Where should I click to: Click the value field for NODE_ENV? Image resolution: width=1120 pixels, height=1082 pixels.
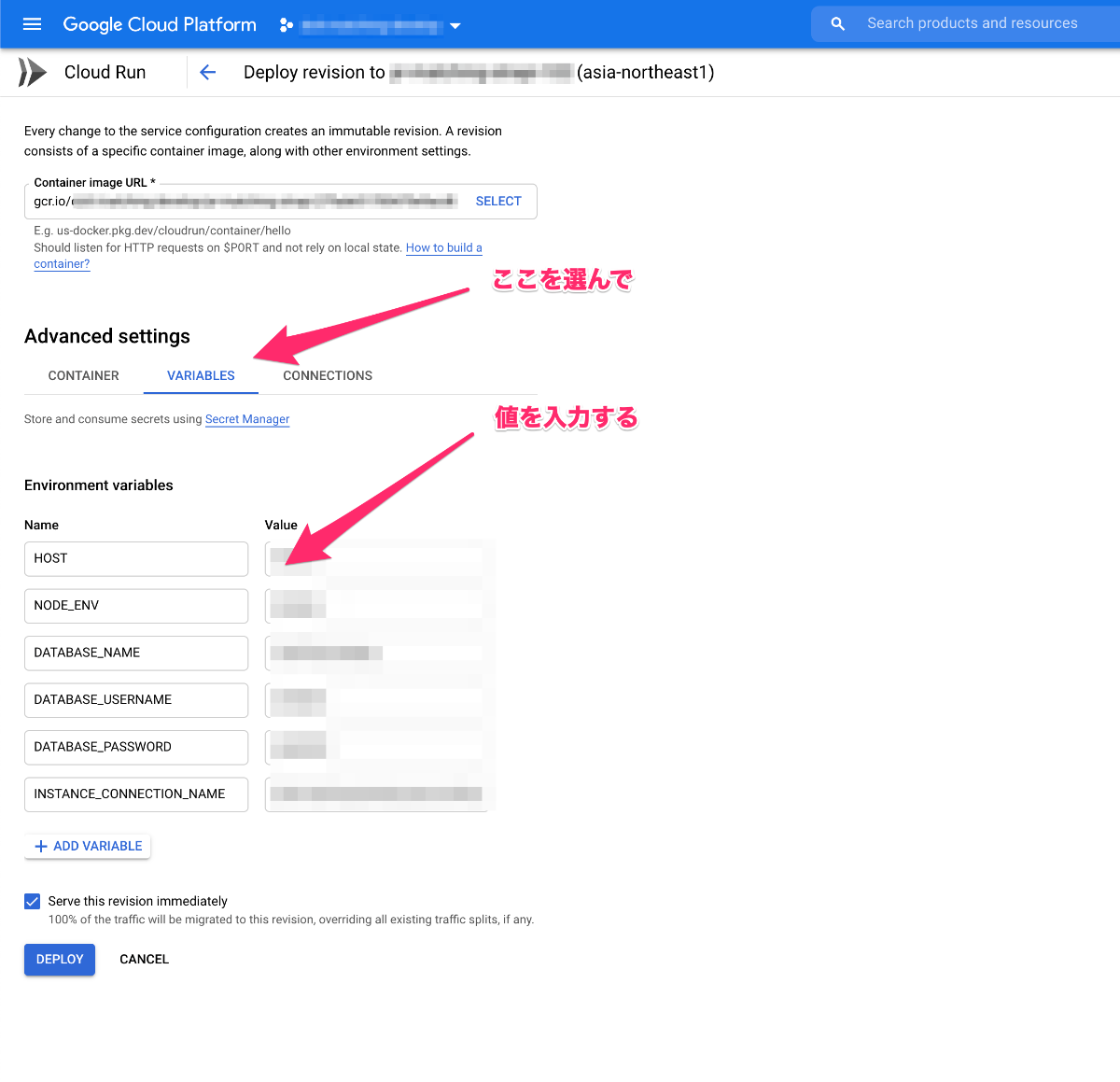tap(377, 606)
